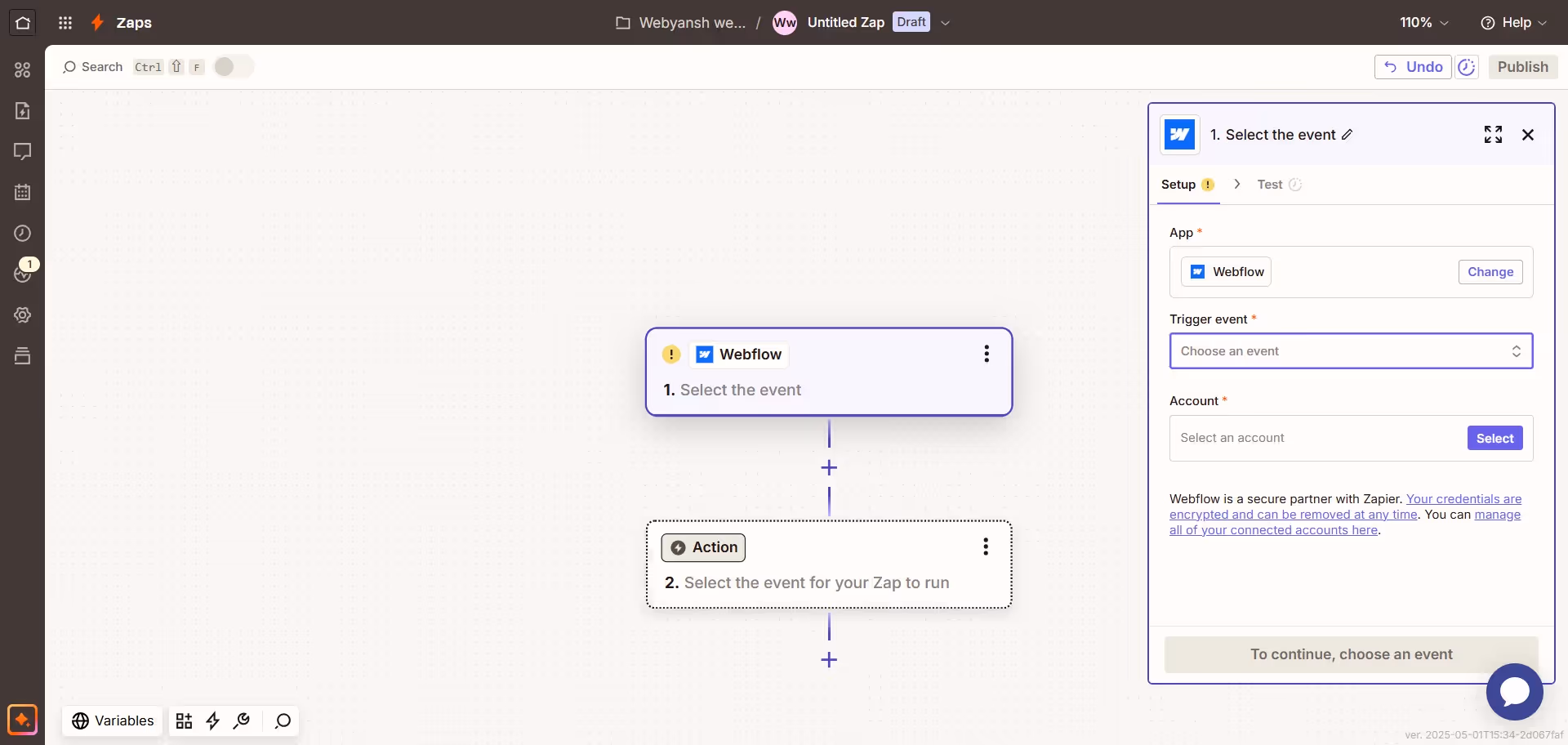Open the Zapier home icon
Screen dimensions: 1568x745
[x=23, y=23]
